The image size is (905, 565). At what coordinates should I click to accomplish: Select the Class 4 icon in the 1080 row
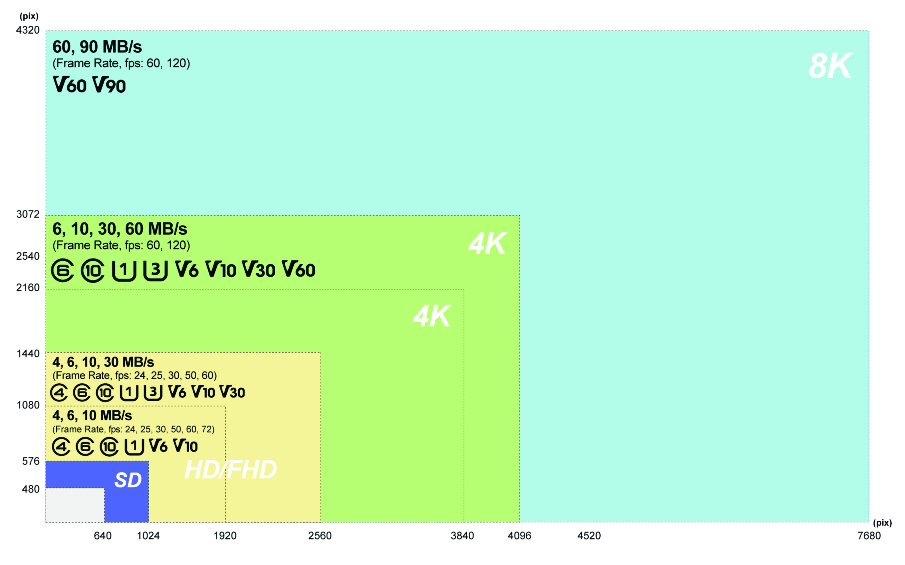point(61,446)
